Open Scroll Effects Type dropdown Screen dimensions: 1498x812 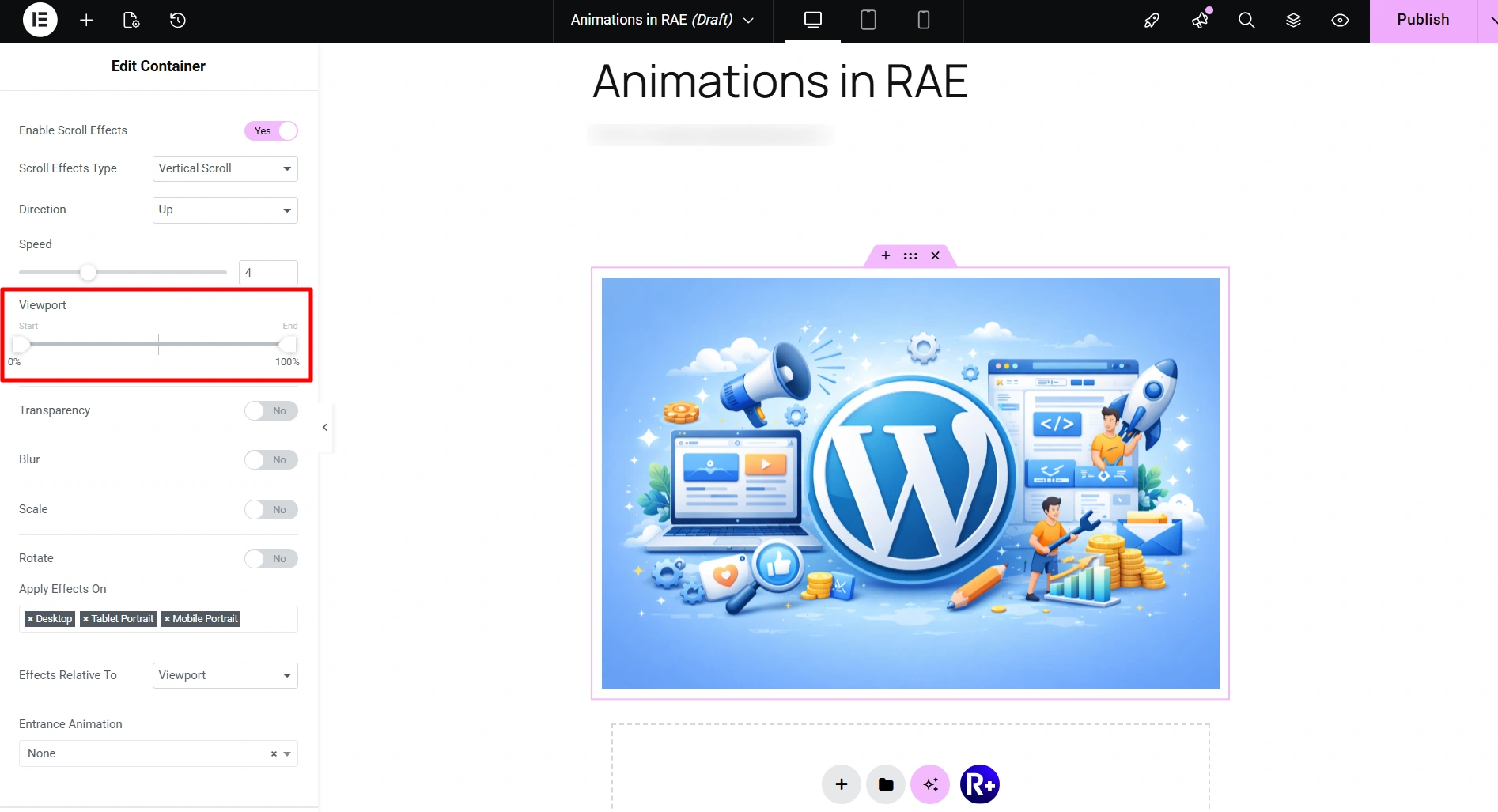[225, 168]
